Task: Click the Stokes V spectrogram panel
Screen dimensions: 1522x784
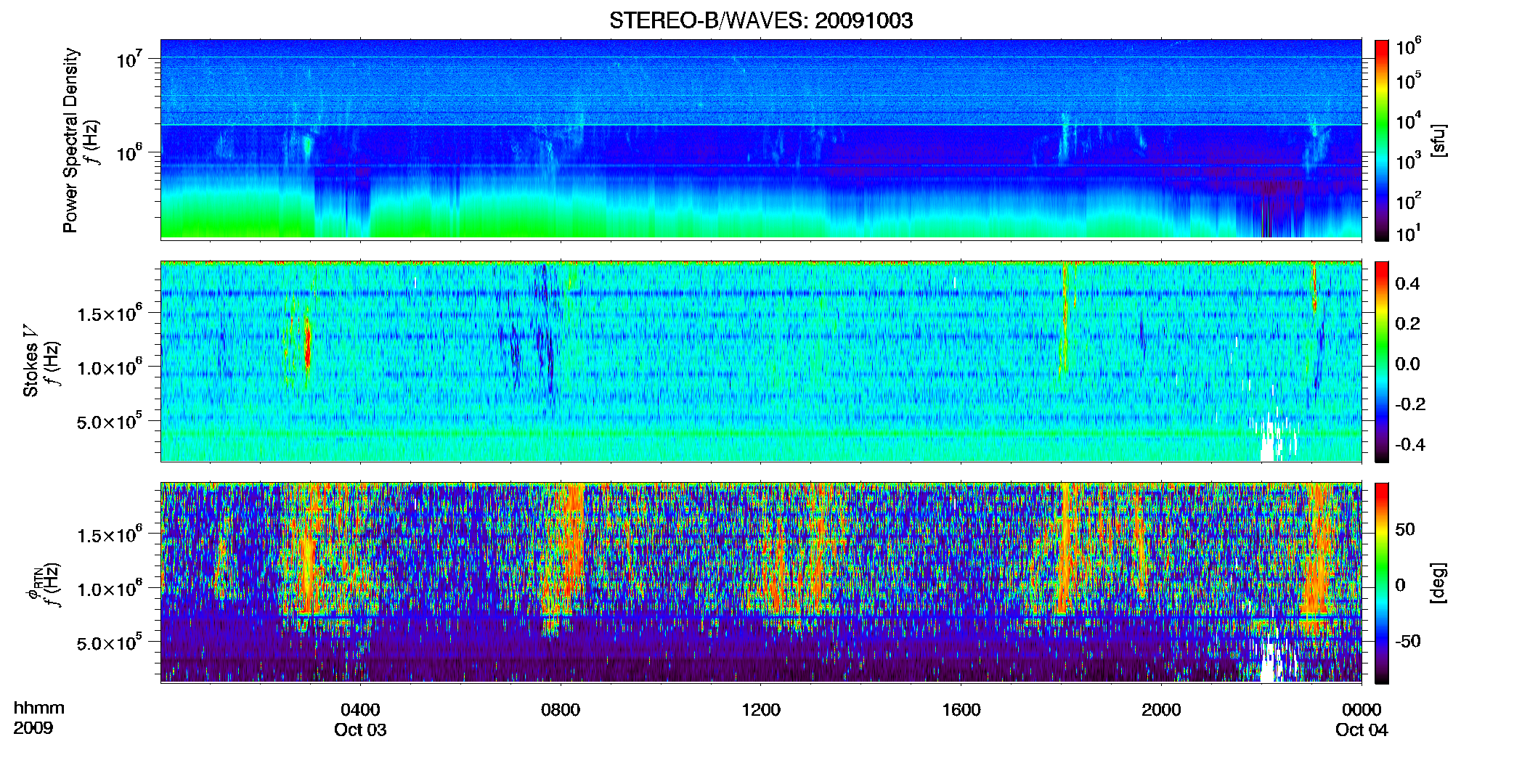Action: coord(761,362)
